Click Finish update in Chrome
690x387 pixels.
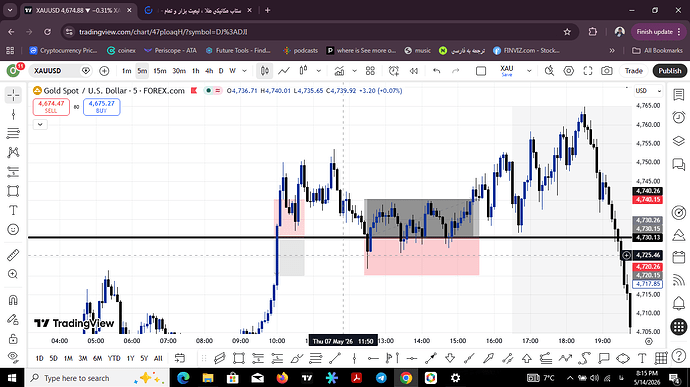pos(658,32)
